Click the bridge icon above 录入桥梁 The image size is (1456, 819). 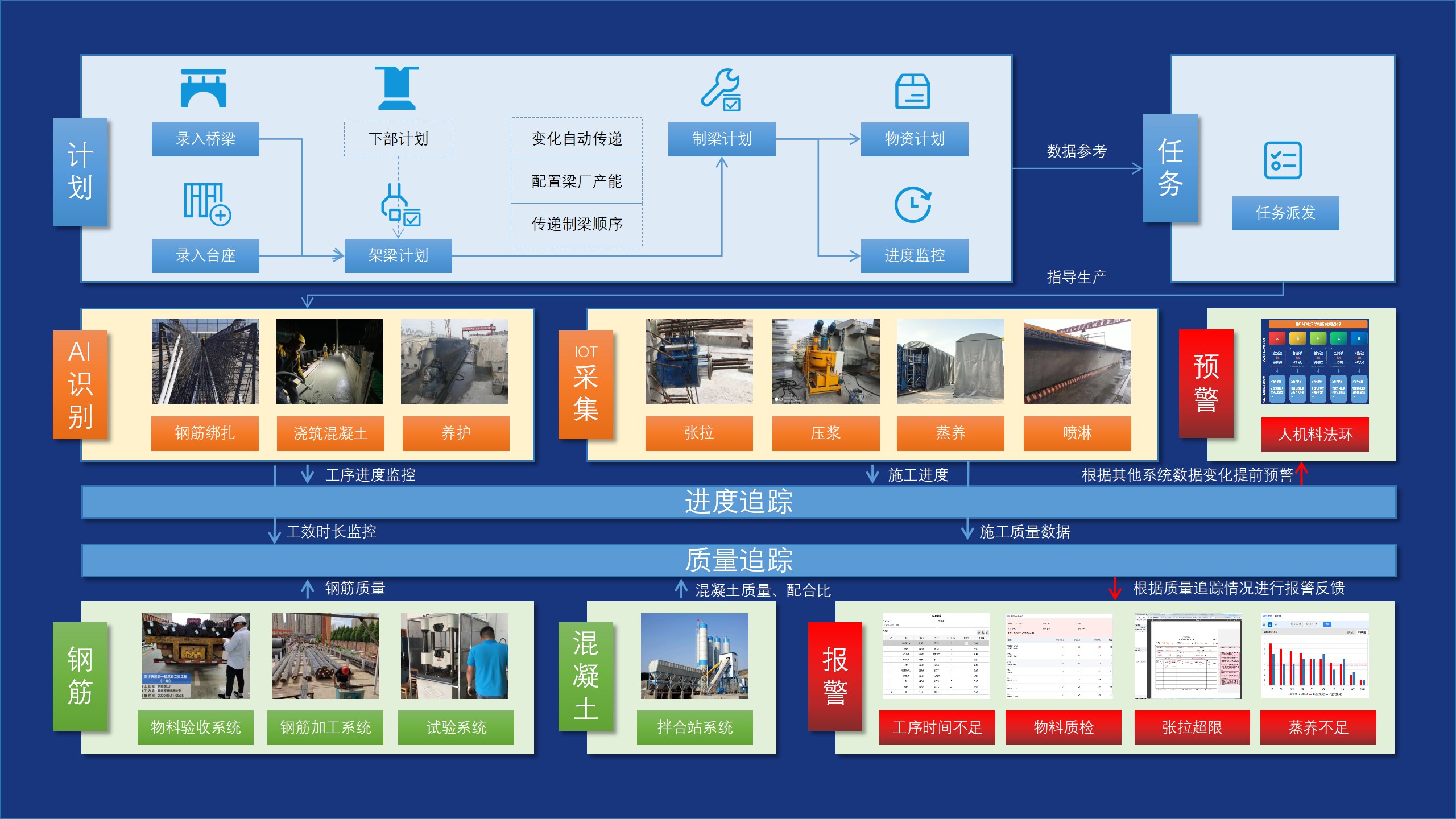click(204, 88)
